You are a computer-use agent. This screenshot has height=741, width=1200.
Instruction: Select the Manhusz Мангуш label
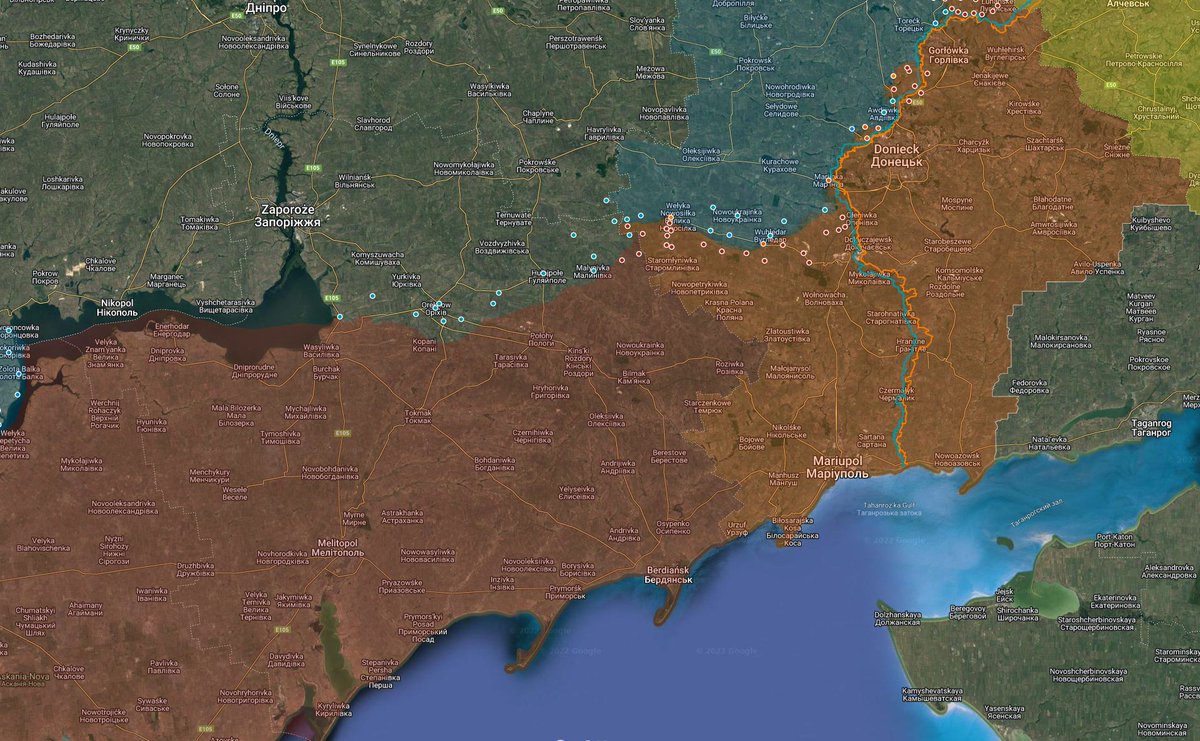coord(784,479)
